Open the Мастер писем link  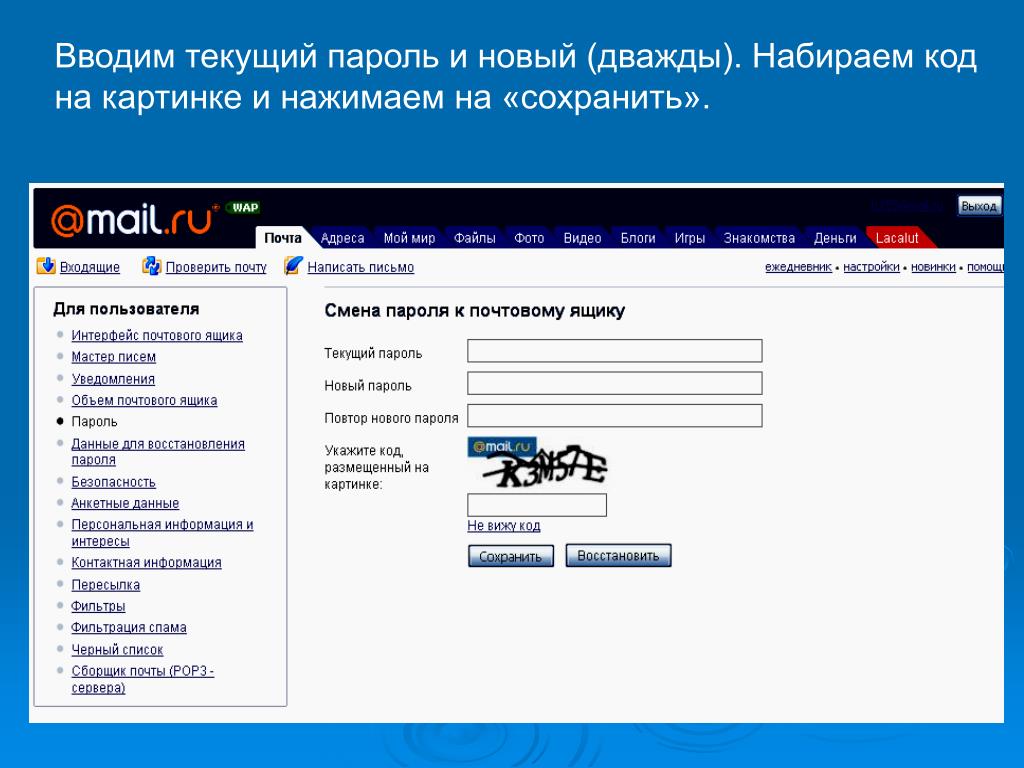(114, 357)
